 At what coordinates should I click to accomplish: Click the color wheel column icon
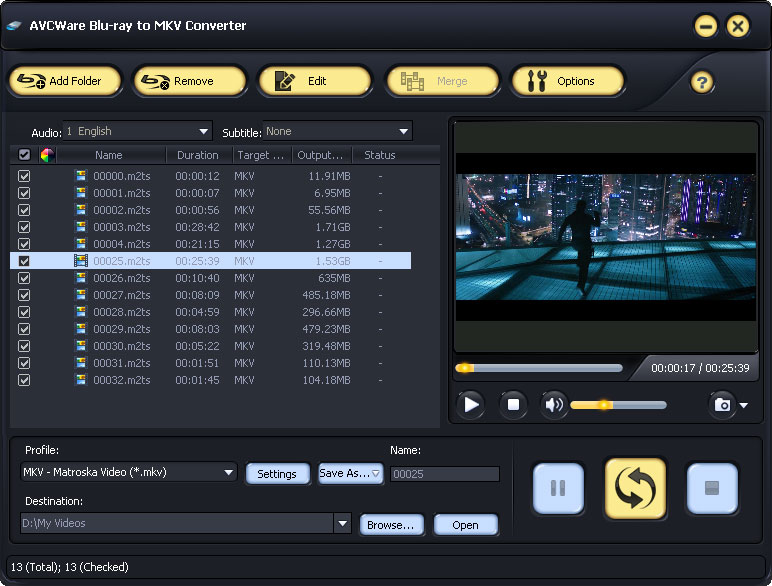[x=47, y=155]
